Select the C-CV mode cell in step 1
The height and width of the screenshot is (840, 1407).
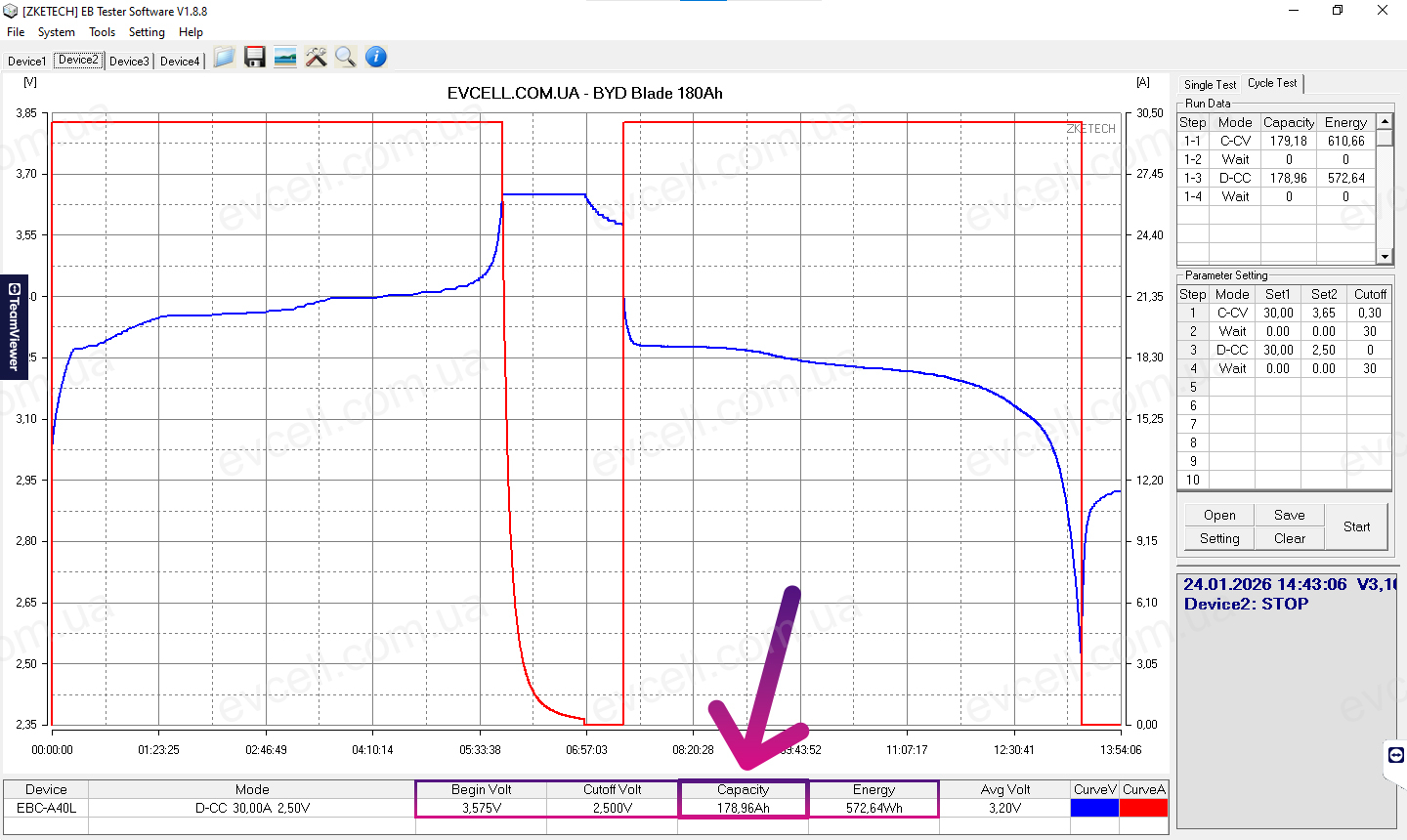[x=1232, y=313]
